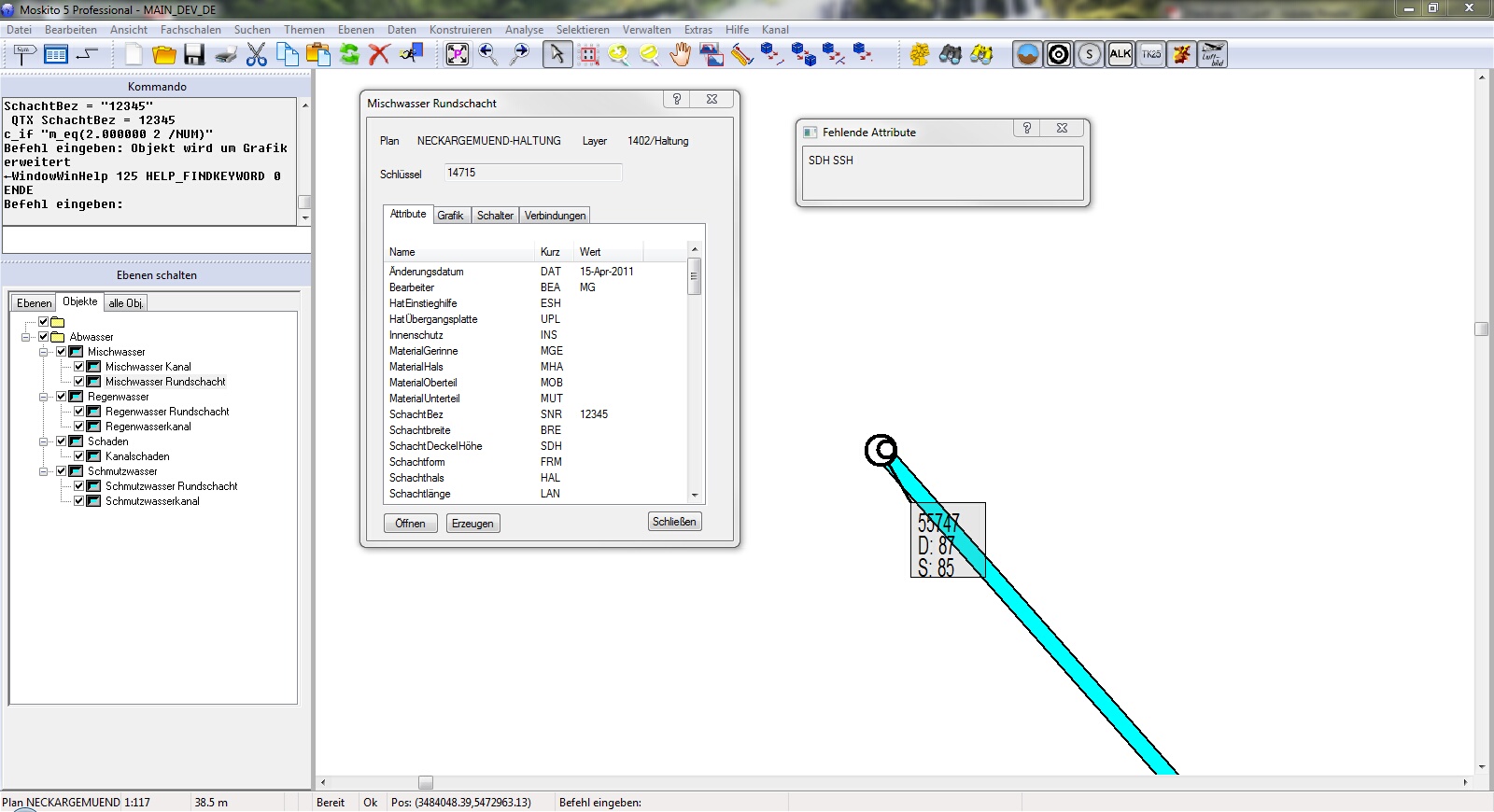Click the Print icon in toolbar
The image size is (1494, 812).
point(226,55)
